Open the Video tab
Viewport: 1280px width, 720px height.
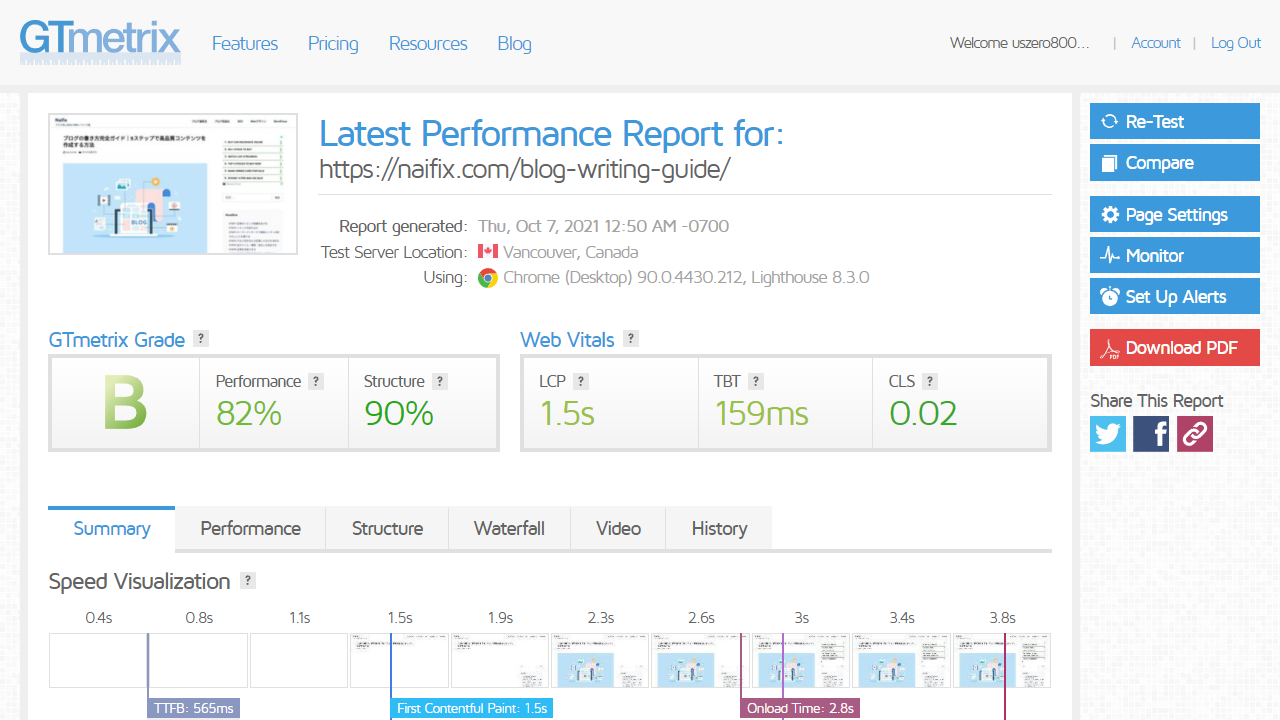pos(618,528)
